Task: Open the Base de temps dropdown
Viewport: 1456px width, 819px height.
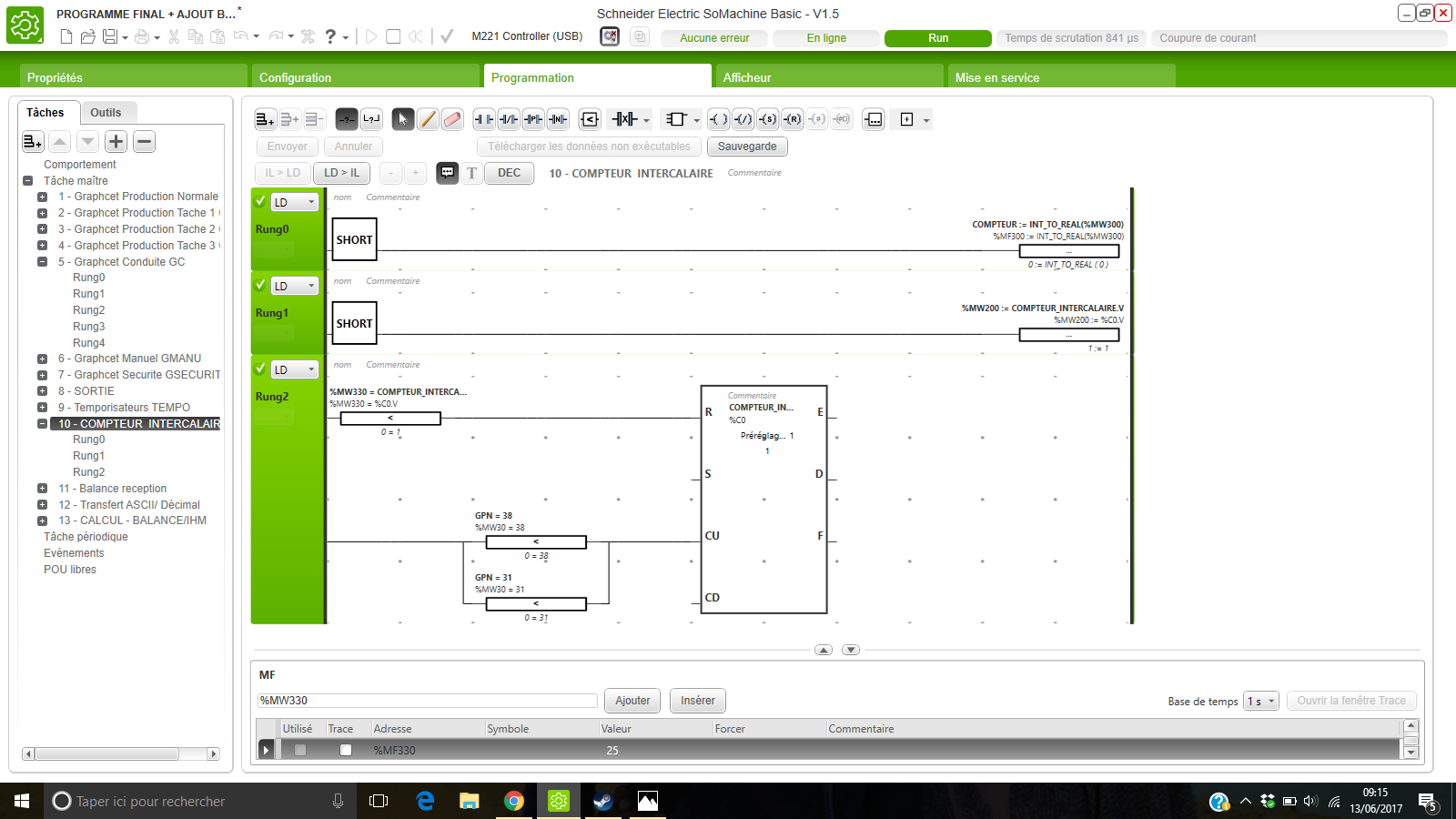Action: pos(1261,701)
